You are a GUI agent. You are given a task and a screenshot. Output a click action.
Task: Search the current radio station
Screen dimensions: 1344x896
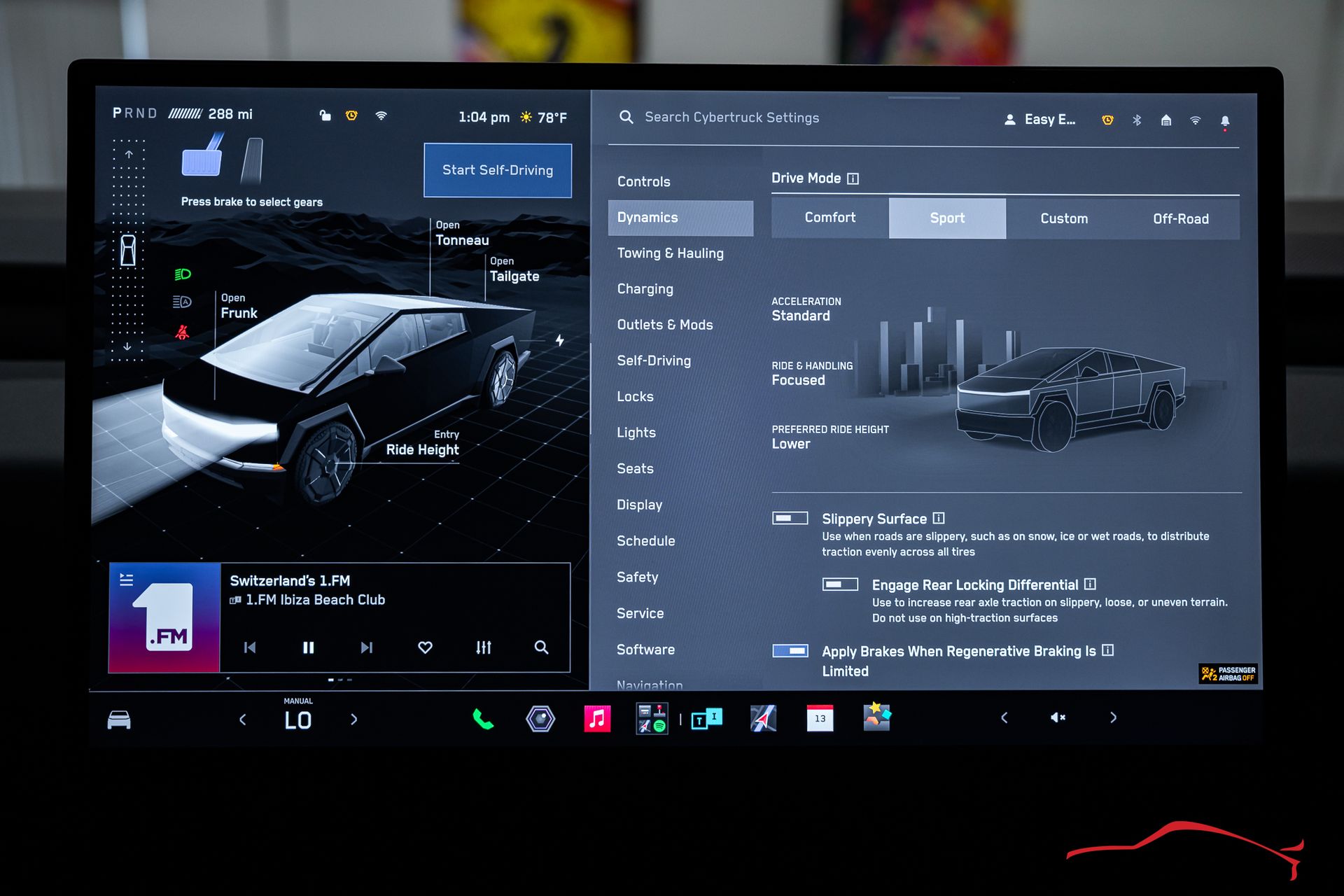click(541, 647)
